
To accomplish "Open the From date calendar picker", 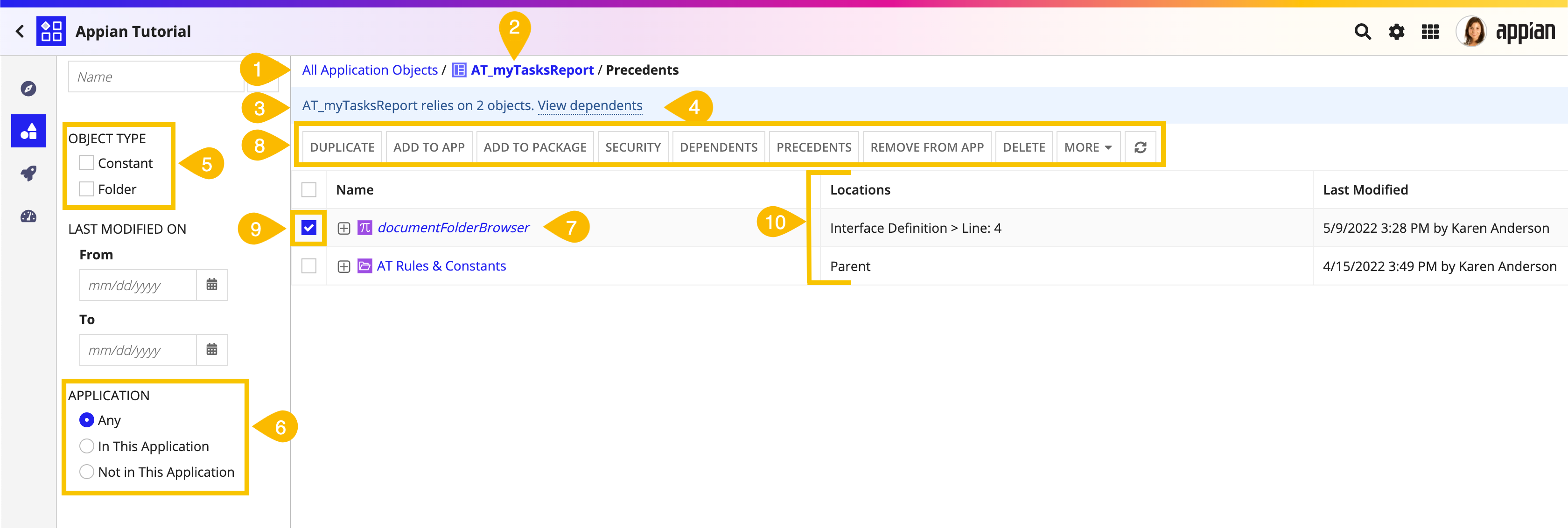I will [211, 285].
